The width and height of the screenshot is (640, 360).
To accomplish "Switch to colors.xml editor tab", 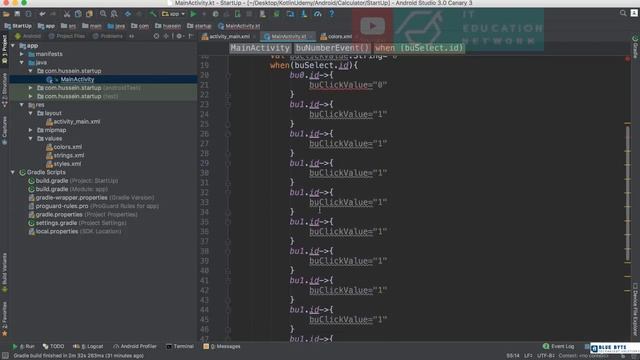I will [337, 37].
